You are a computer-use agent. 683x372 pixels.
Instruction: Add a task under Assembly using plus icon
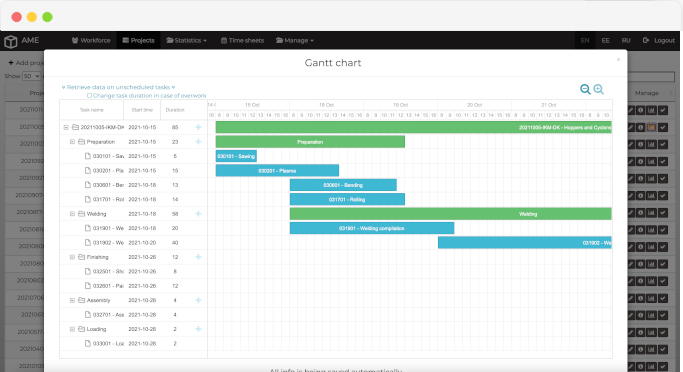(198, 300)
